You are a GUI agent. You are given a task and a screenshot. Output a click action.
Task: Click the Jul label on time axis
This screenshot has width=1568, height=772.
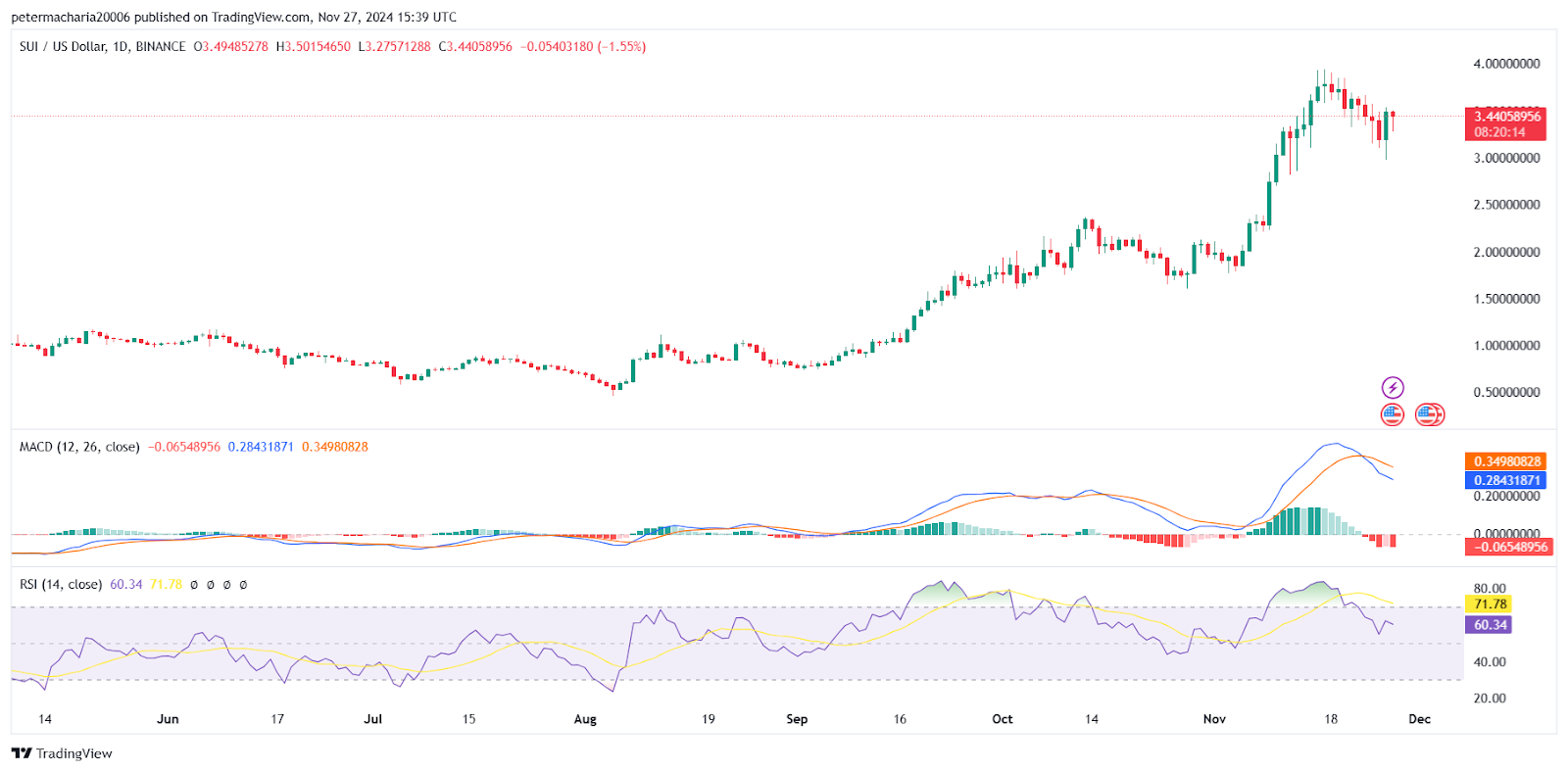[x=372, y=719]
